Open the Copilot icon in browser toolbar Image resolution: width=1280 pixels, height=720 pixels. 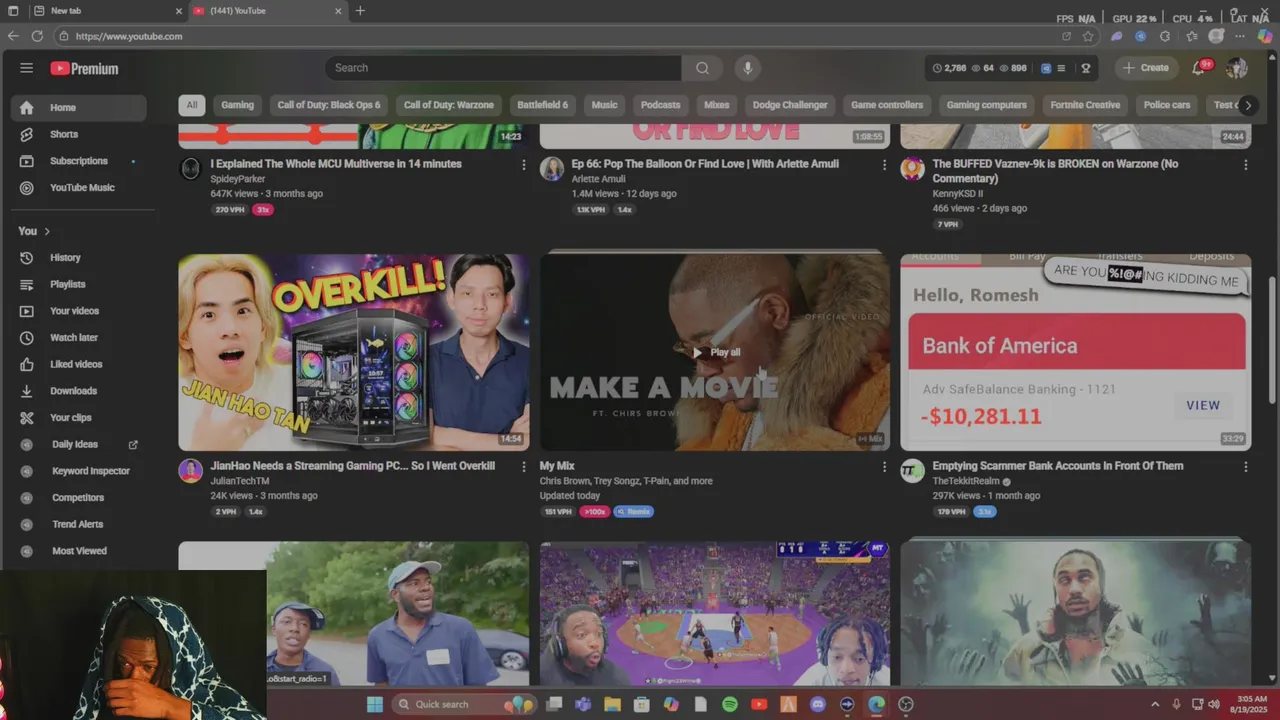tap(1265, 36)
